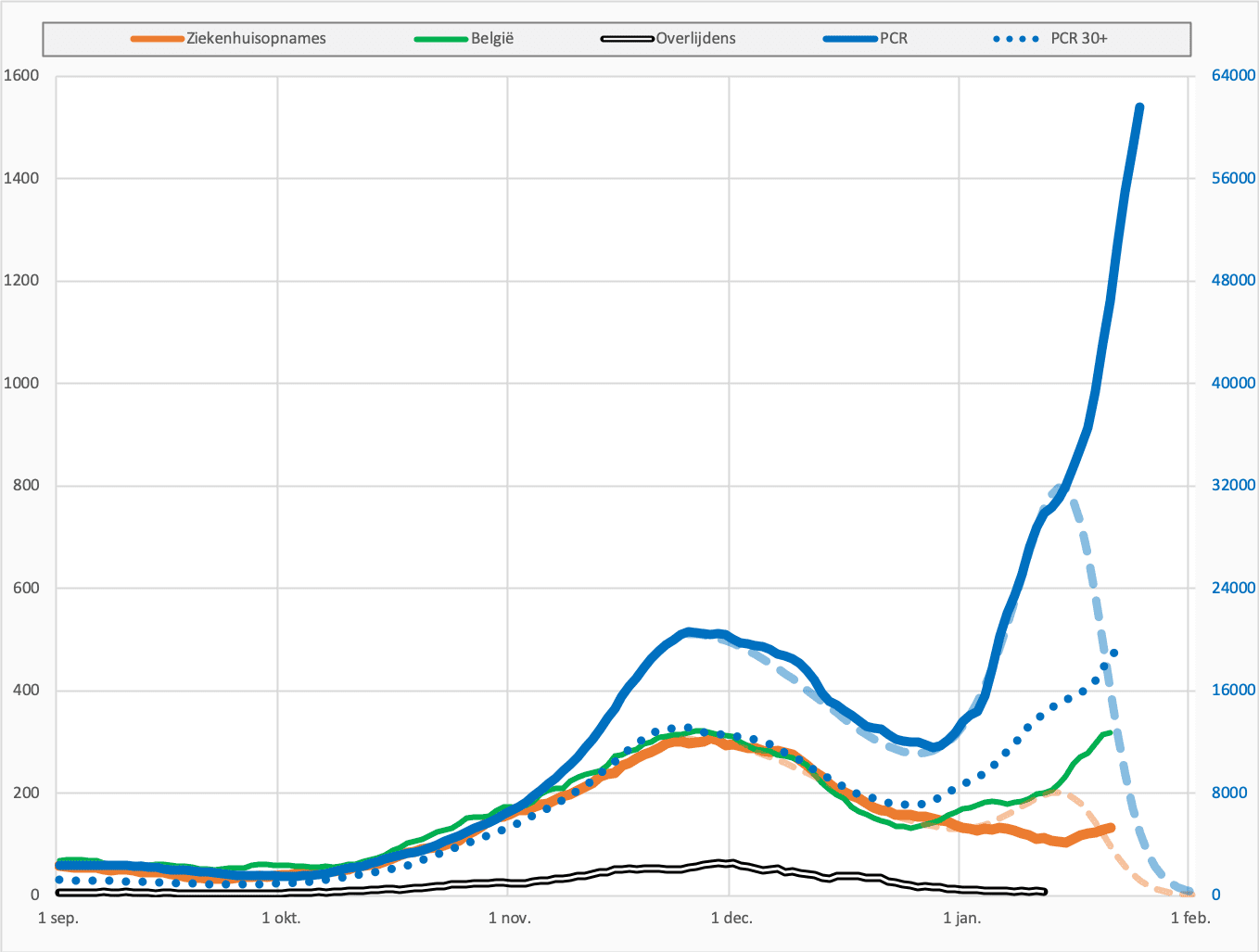The width and height of the screenshot is (1259, 952).
Task: Click the Ziekenhuisopnames legend label
Action: (x=257, y=38)
